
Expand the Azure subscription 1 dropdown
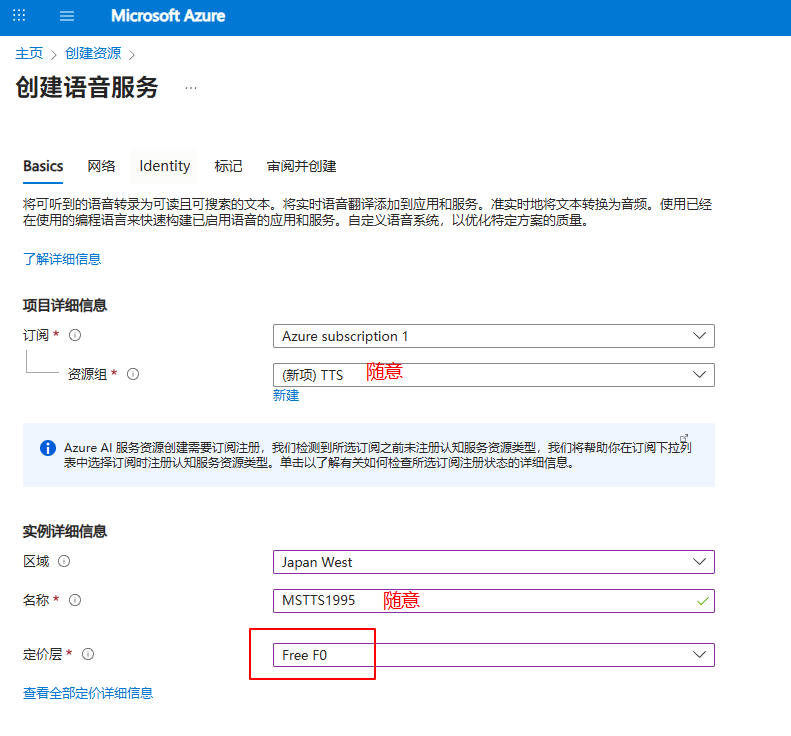(494, 336)
